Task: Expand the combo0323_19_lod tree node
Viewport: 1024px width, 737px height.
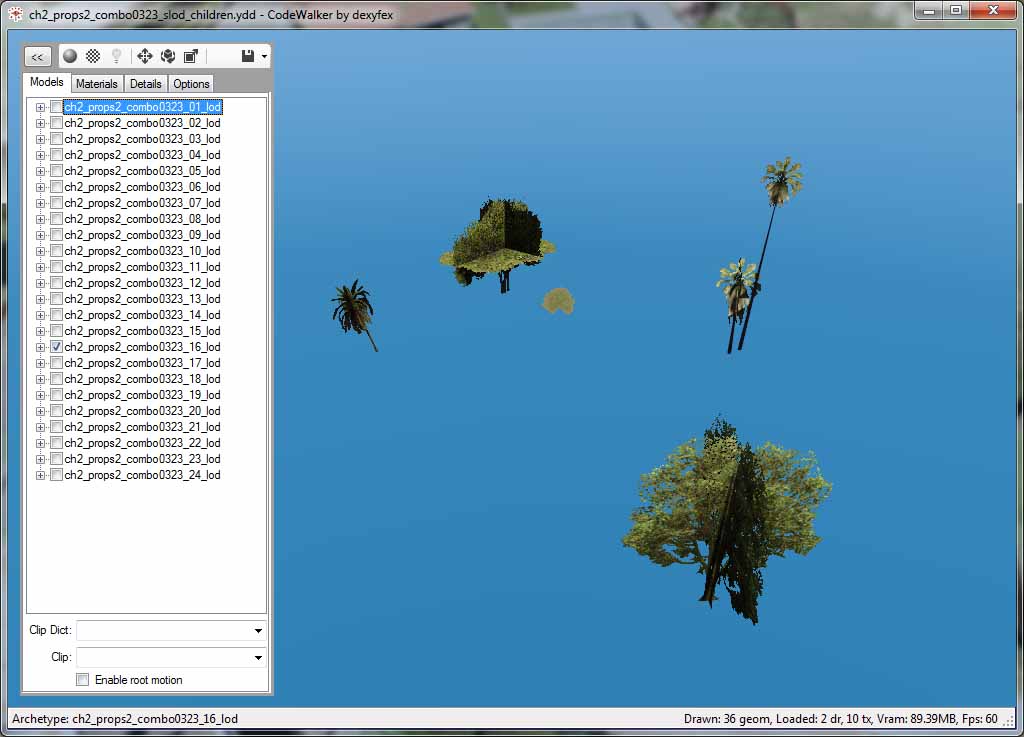Action: [40, 395]
